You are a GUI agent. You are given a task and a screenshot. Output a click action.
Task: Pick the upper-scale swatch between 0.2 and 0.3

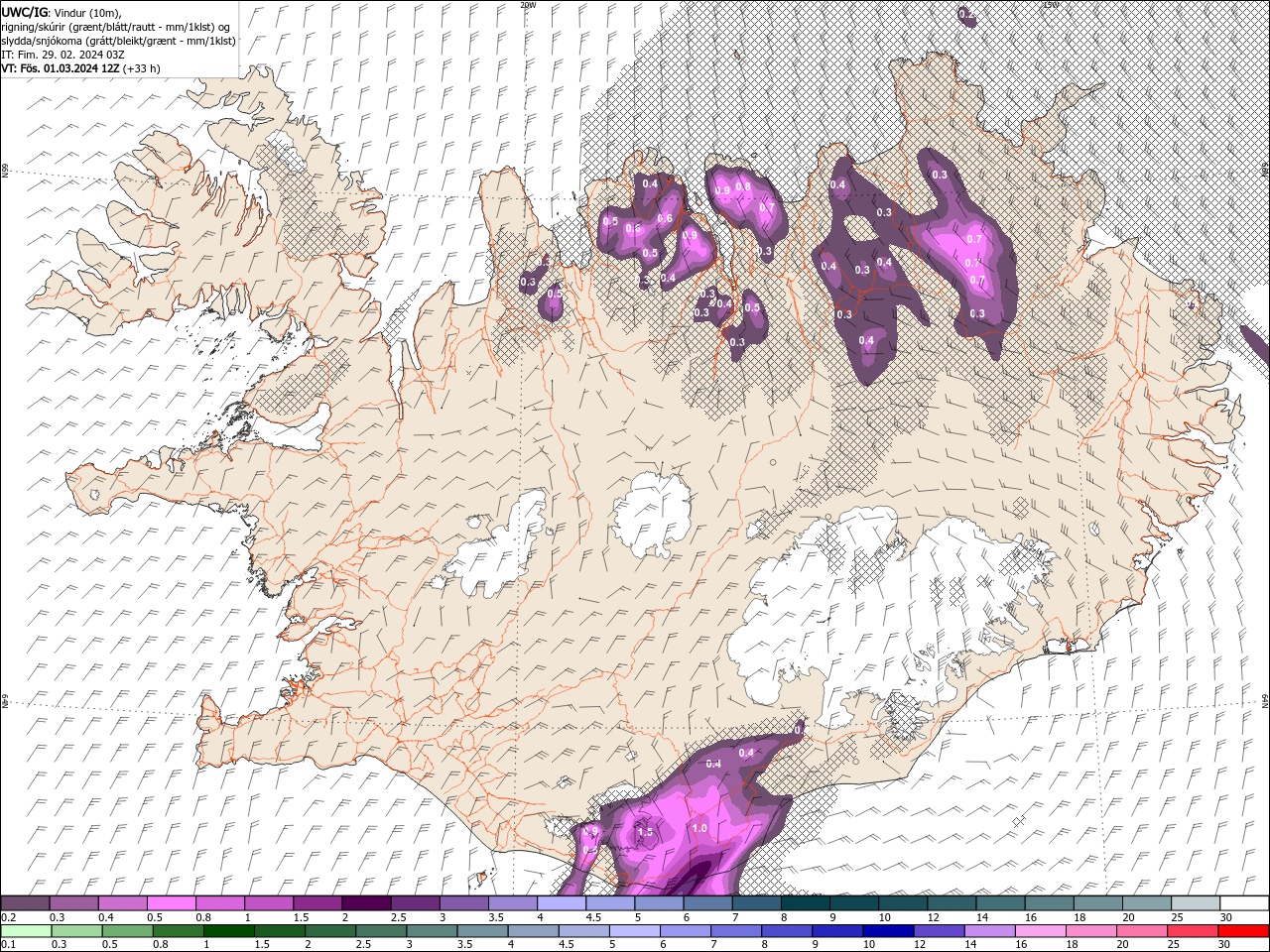click(25, 903)
